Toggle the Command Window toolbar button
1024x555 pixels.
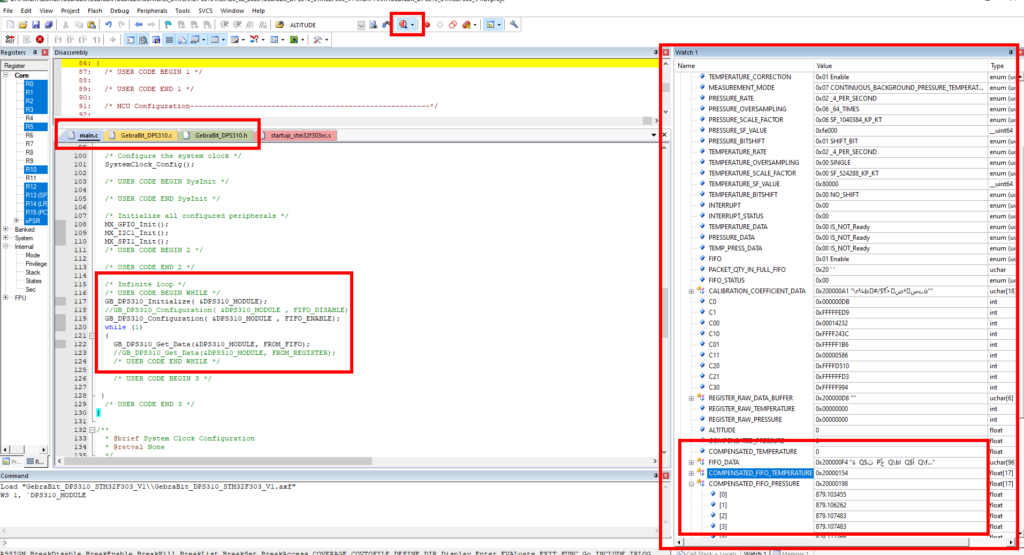tap(131, 40)
